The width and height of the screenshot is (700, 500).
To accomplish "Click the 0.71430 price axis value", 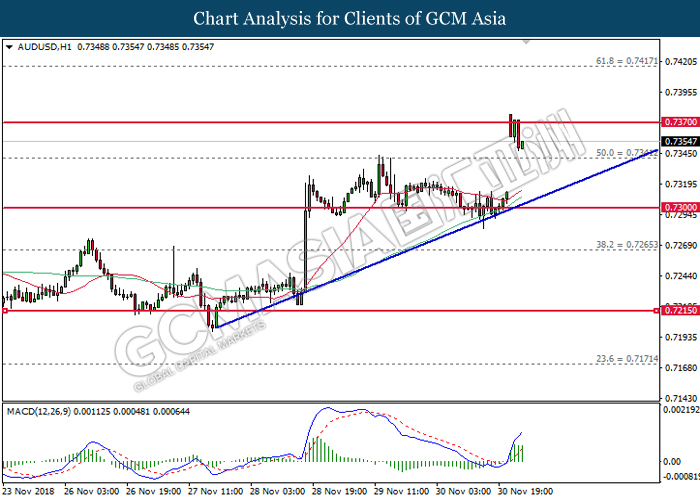I will [x=681, y=398].
